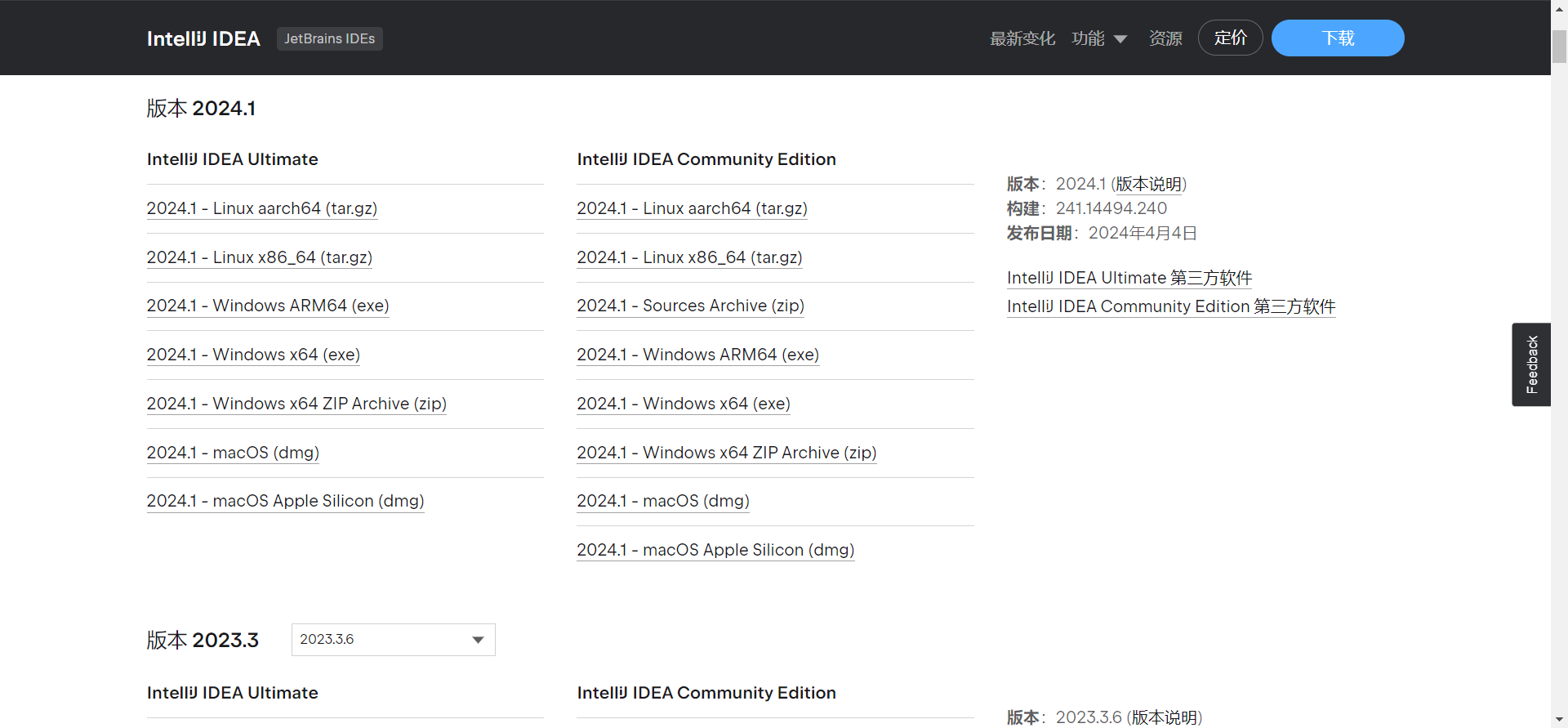This screenshot has width=1568, height=728.
Task: Click the IntelliJ IDEA logo in the header
Action: [203, 38]
